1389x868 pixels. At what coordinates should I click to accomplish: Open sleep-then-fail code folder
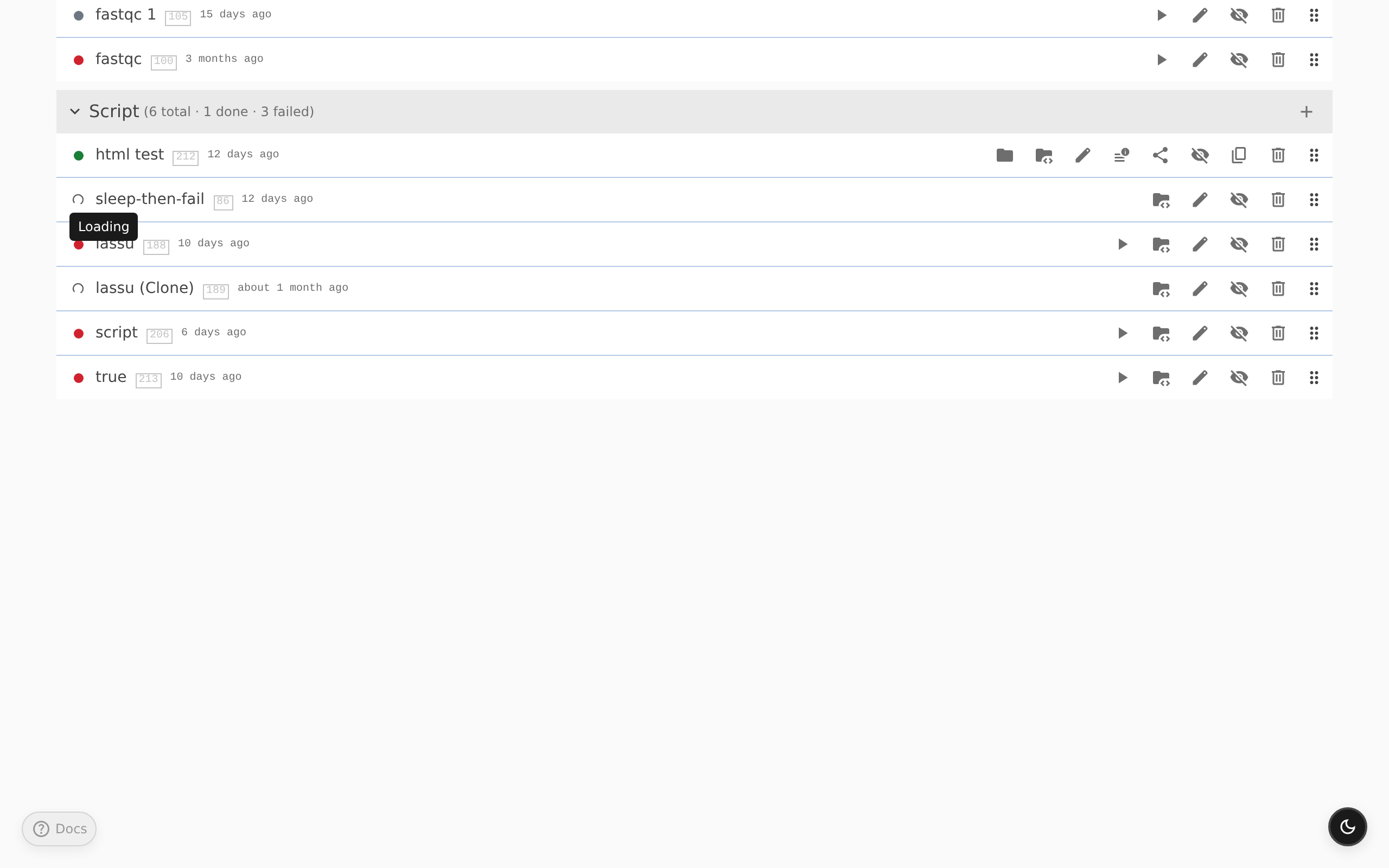pos(1161,200)
